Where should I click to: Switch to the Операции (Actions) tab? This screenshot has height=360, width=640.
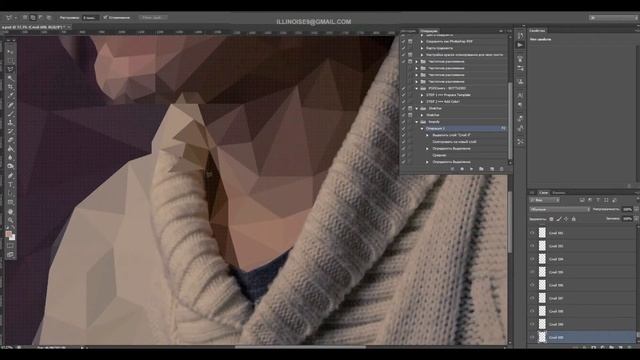point(429,31)
